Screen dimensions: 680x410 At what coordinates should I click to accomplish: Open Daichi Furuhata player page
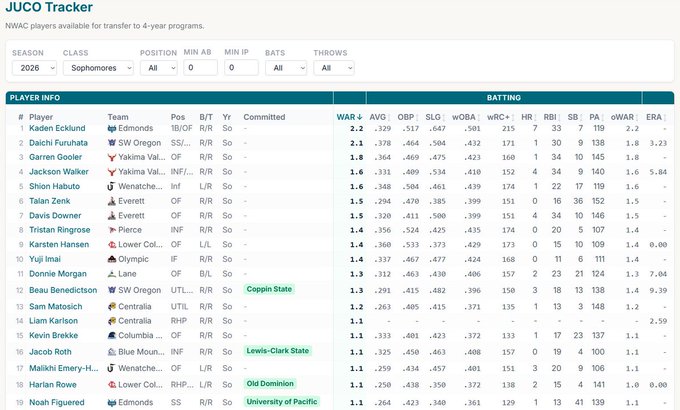[x=58, y=143]
